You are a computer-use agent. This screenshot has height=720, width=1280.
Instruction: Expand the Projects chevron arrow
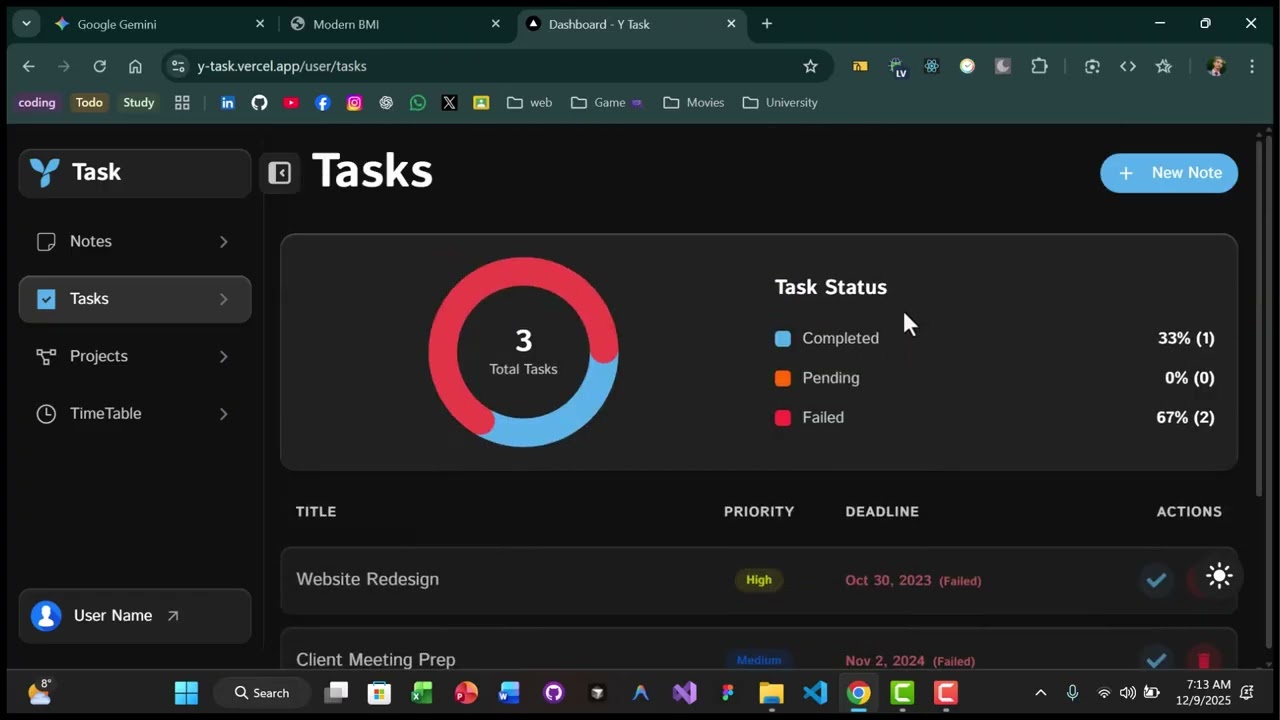pos(223,357)
